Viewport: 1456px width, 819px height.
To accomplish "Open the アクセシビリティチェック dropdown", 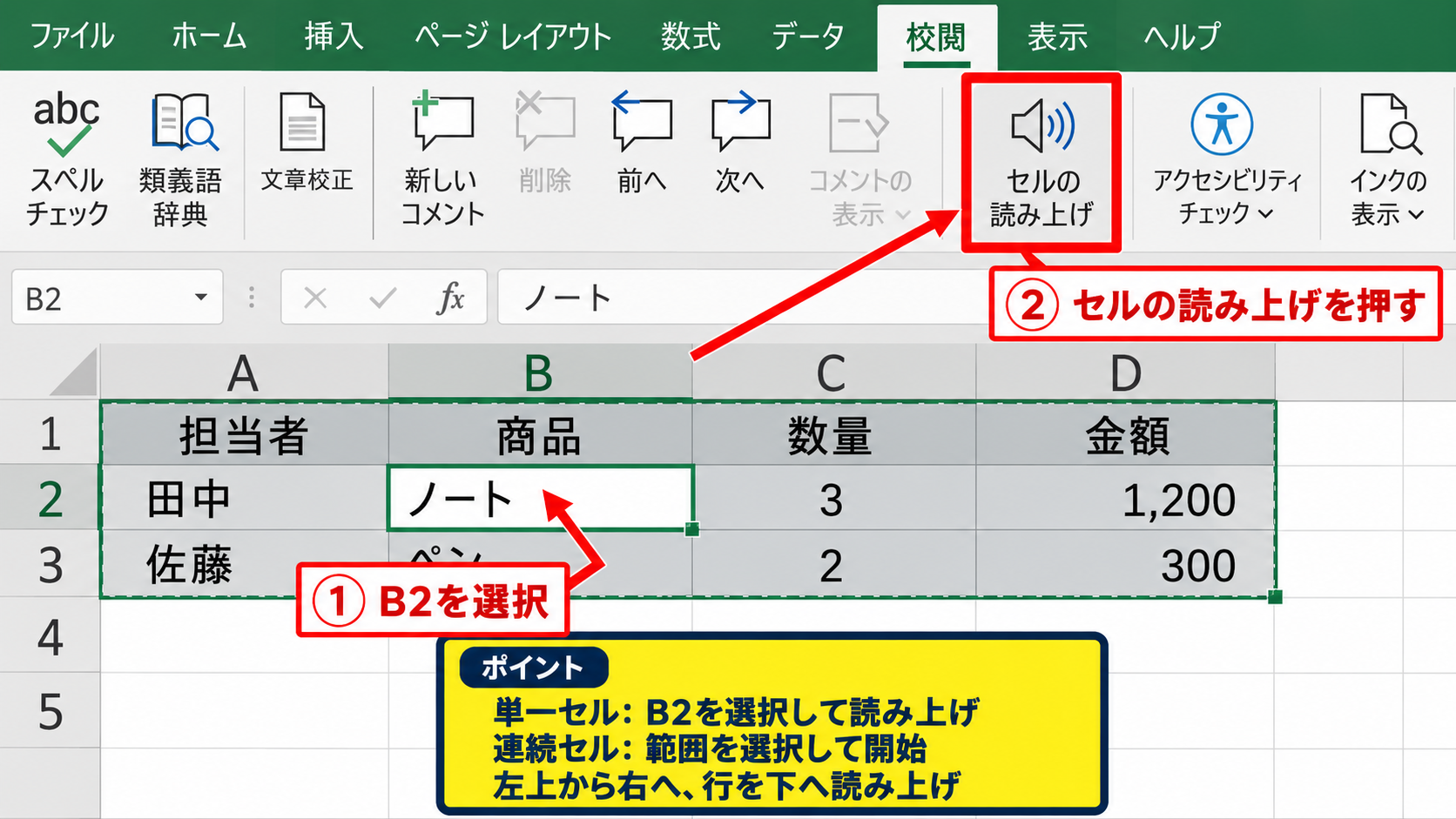I will pyautogui.click(x=1226, y=159).
